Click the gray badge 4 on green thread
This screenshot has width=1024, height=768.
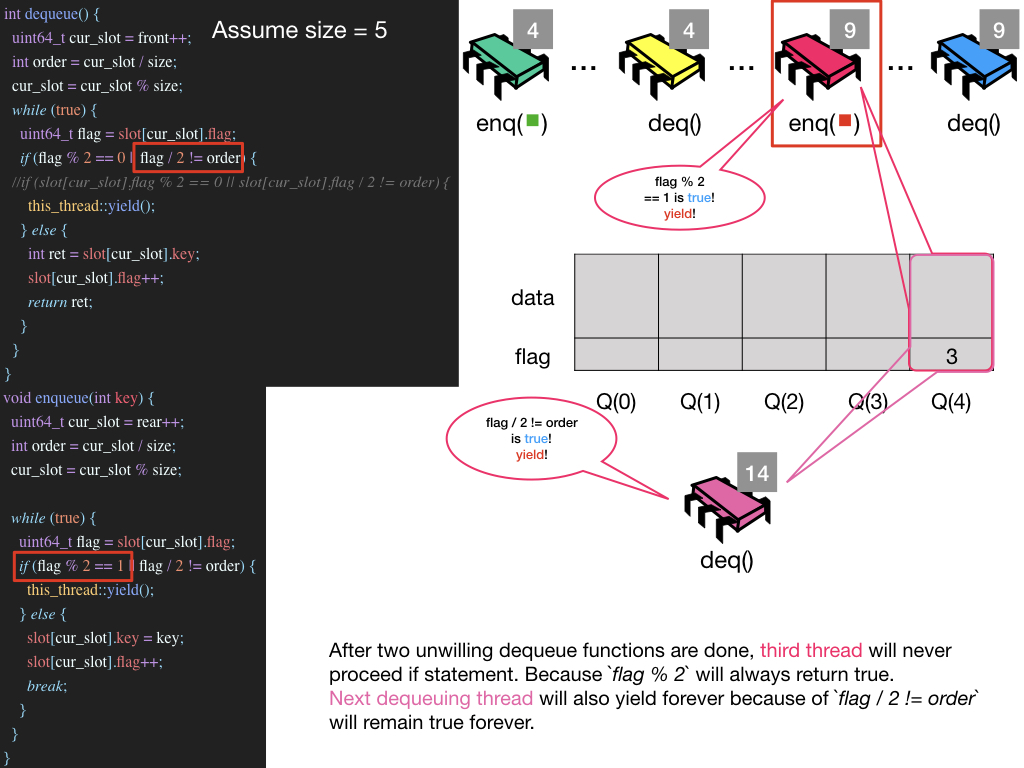tap(533, 29)
